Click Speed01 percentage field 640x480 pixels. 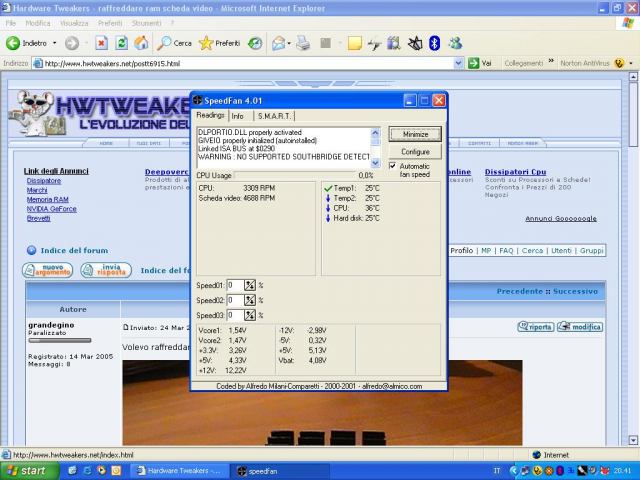(235, 285)
